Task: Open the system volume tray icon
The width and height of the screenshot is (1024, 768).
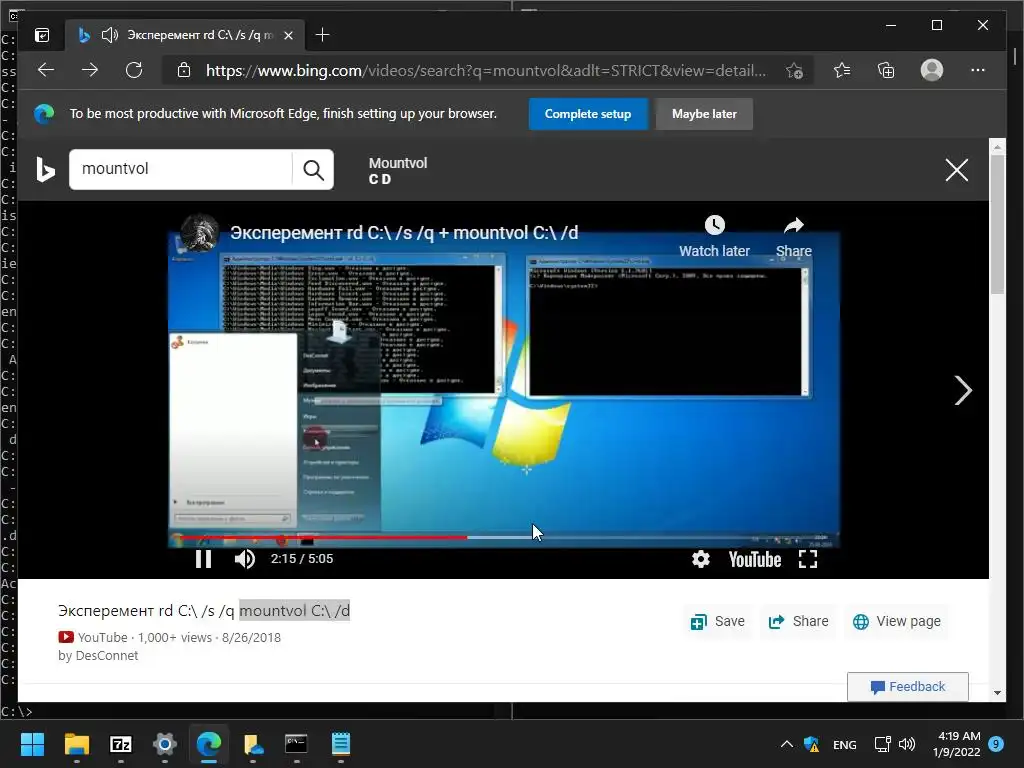Action: pos(906,744)
